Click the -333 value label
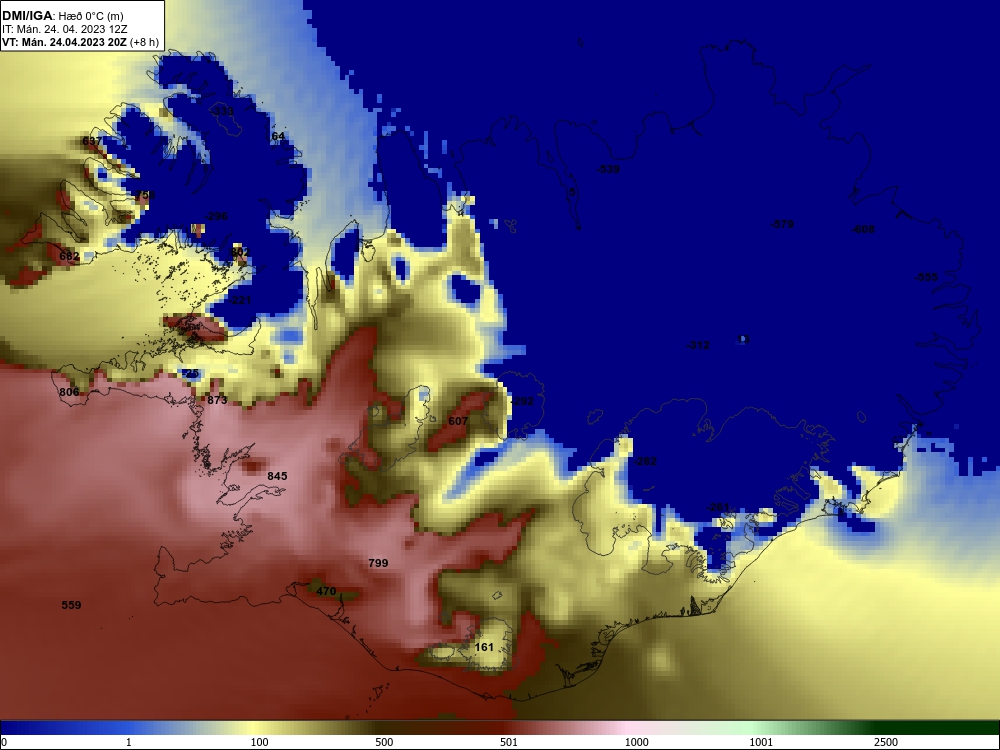The width and height of the screenshot is (1000, 750). [222, 112]
